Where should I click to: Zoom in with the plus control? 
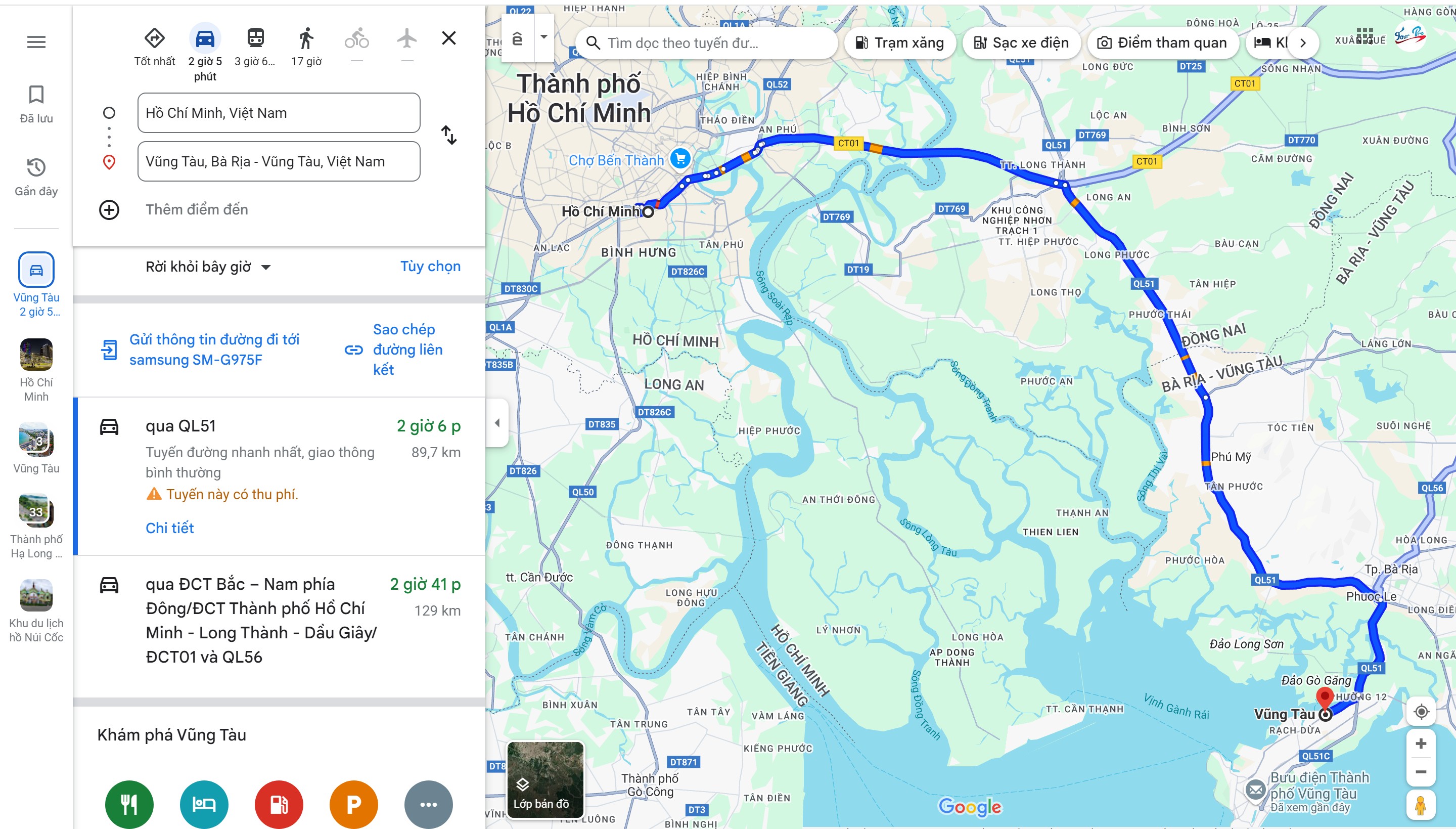pyautogui.click(x=1421, y=744)
